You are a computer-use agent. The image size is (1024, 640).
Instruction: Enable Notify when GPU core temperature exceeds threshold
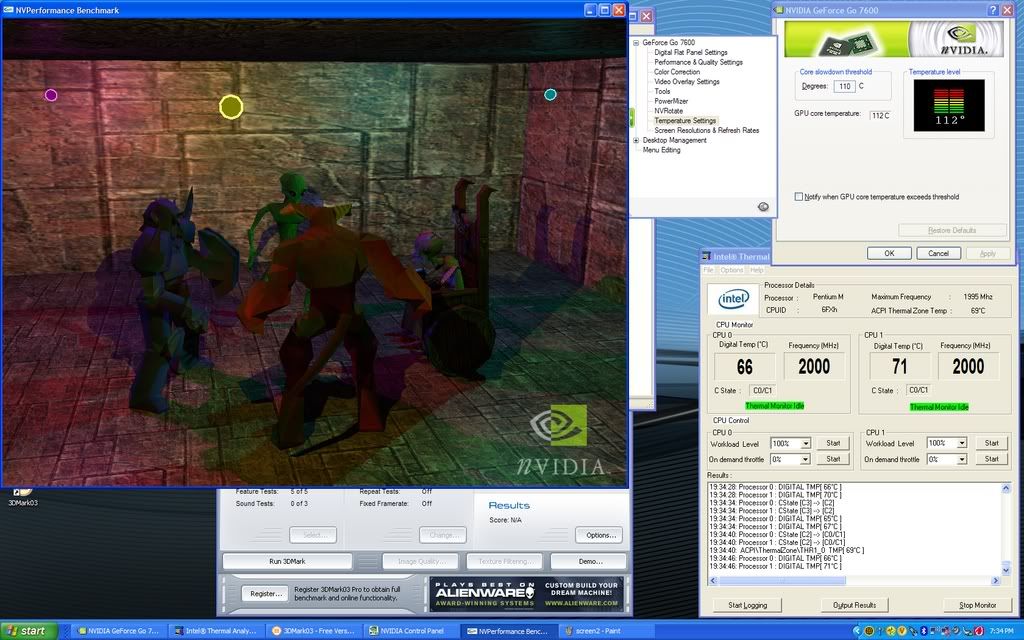(799, 197)
